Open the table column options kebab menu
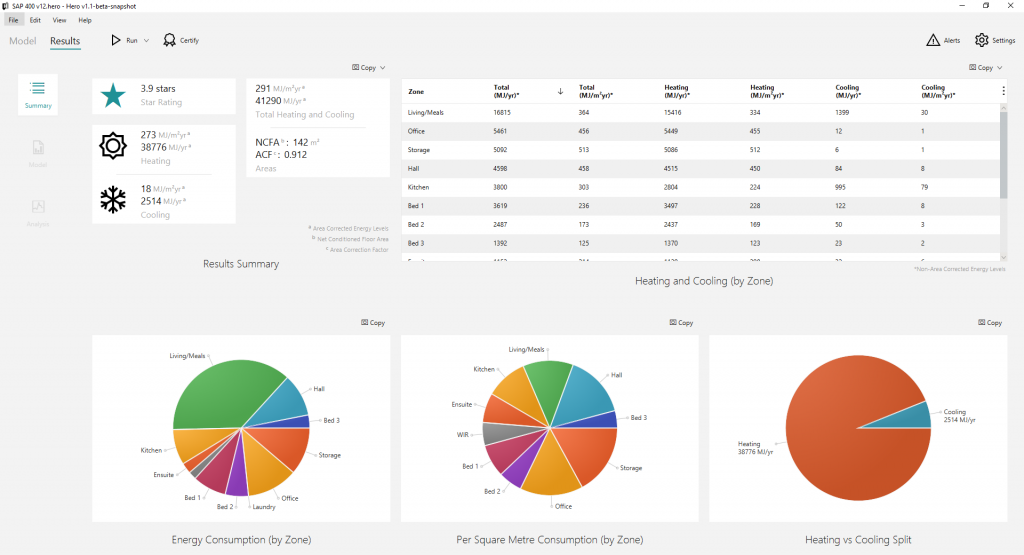Viewport: 1024px width, 555px height. click(1003, 90)
